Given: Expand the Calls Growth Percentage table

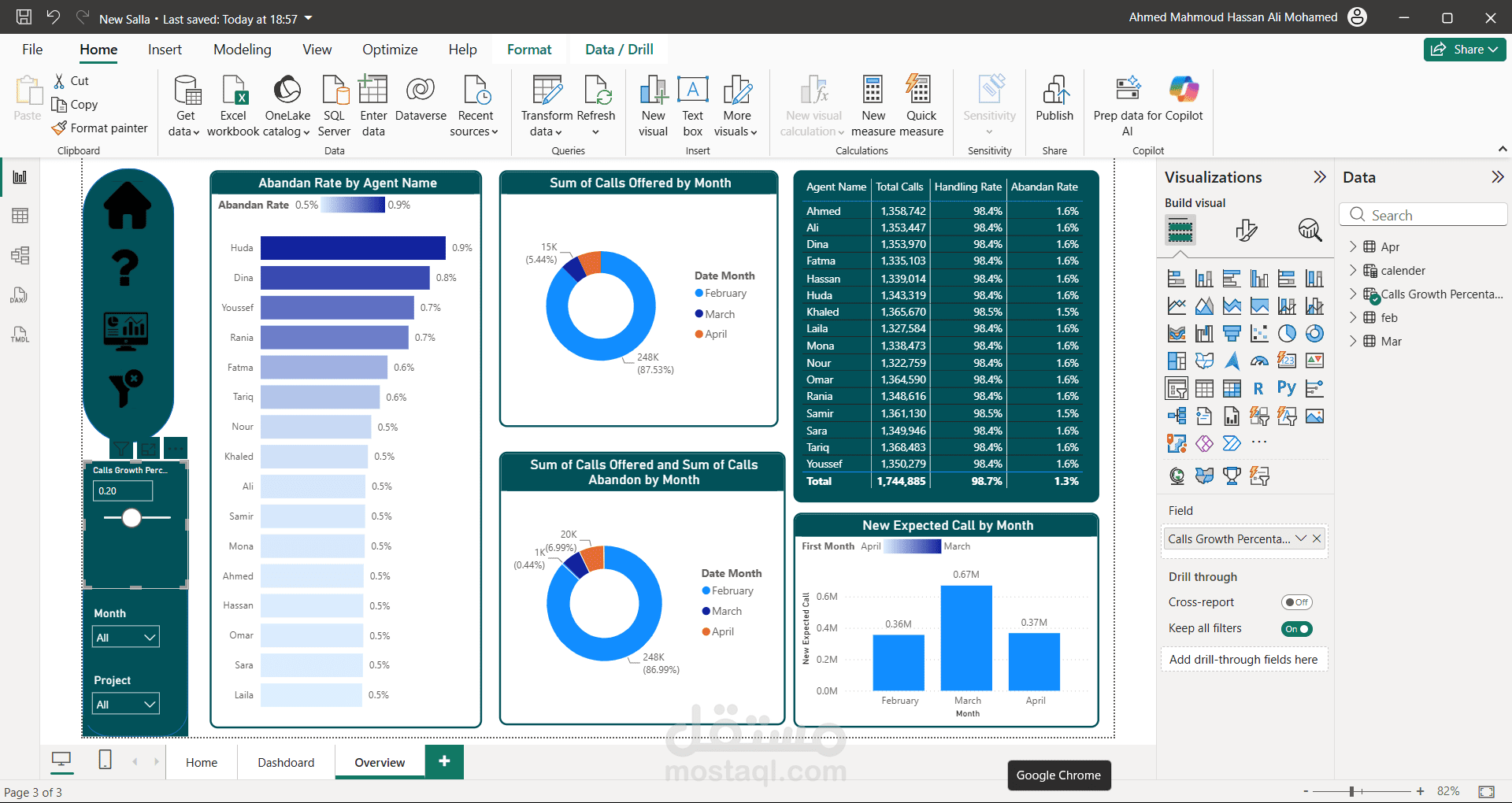Looking at the screenshot, I should tap(1353, 294).
